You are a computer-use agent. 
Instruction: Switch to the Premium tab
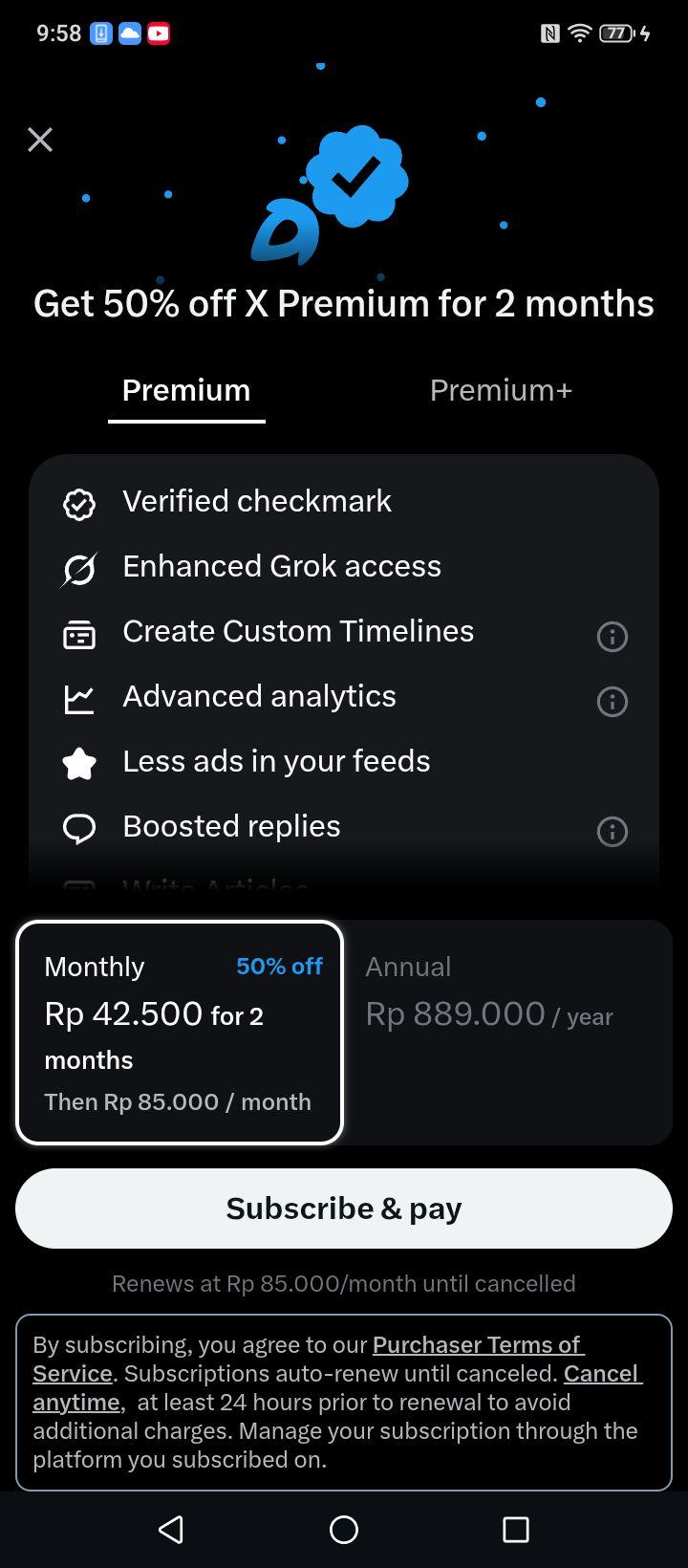click(x=186, y=390)
